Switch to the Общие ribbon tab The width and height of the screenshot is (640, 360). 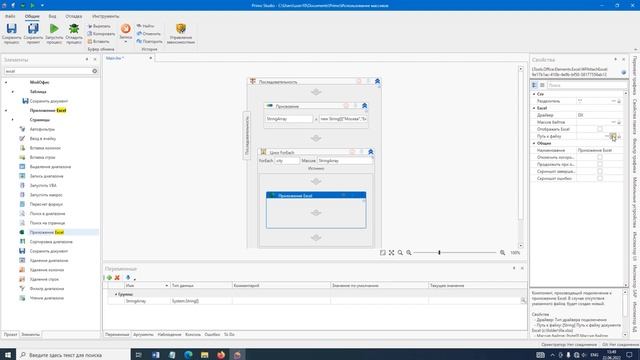point(32,16)
